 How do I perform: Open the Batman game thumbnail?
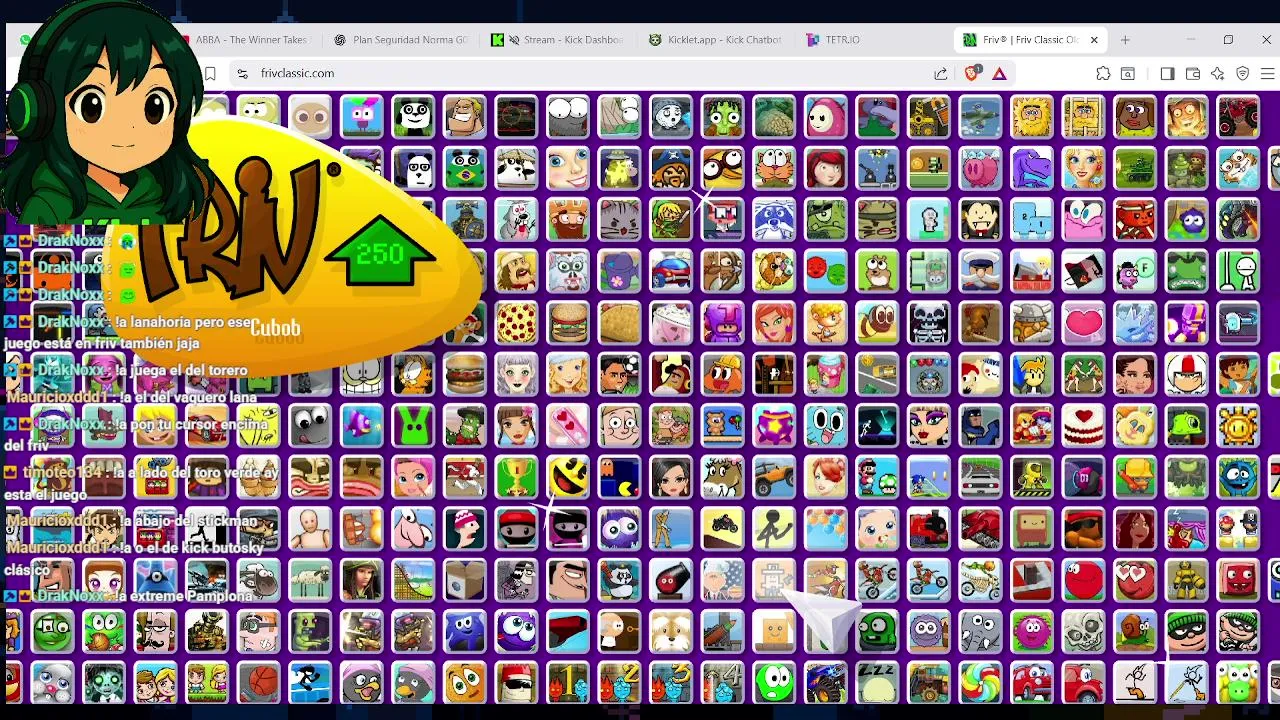tap(980, 425)
